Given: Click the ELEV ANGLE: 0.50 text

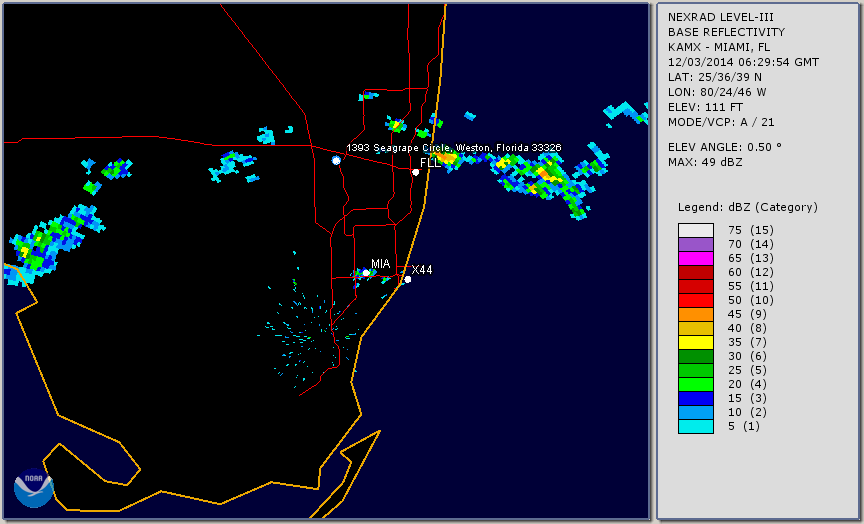Looking at the screenshot, I should pyautogui.click(x=725, y=147).
